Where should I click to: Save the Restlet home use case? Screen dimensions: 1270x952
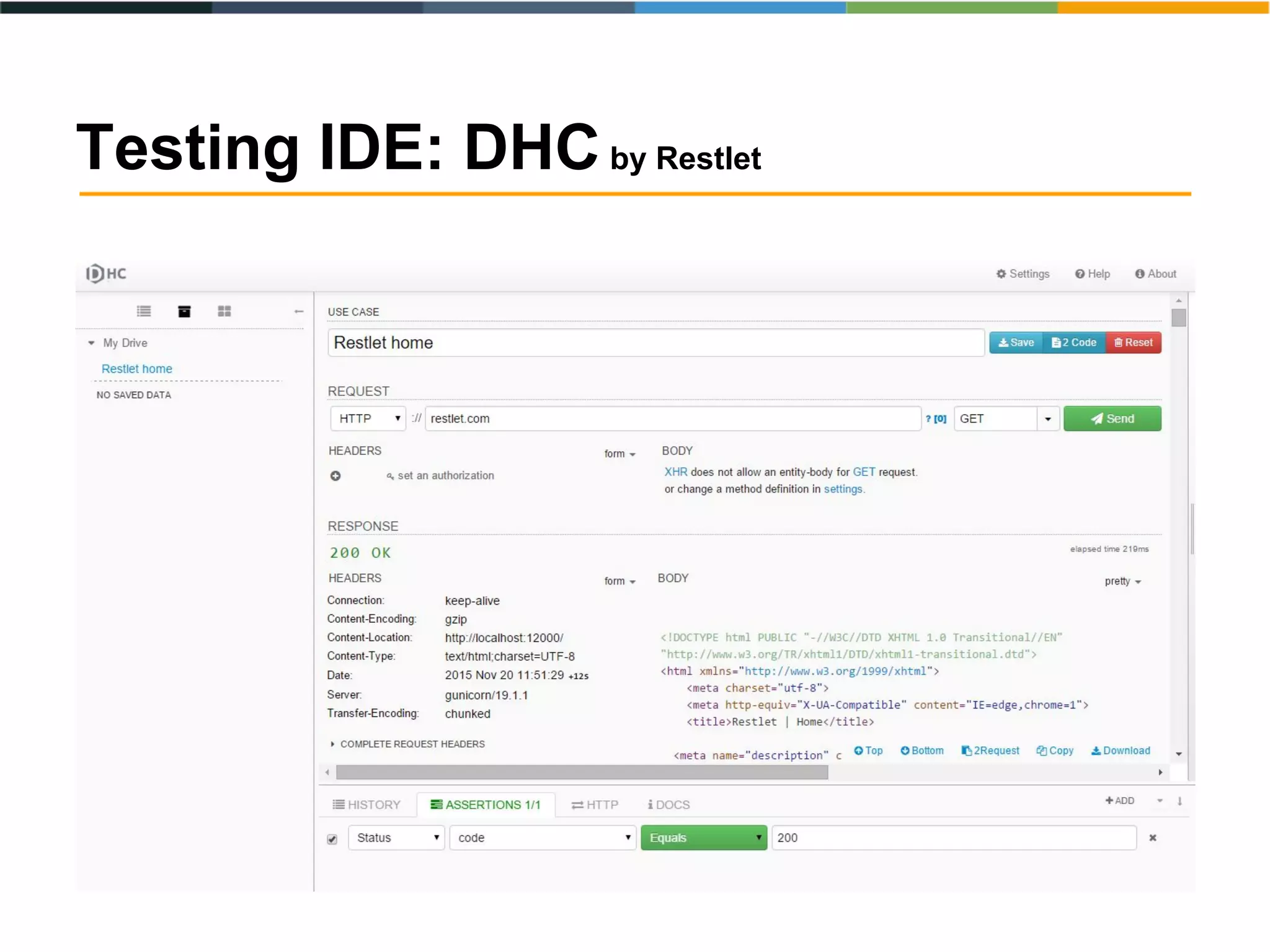pos(1016,343)
